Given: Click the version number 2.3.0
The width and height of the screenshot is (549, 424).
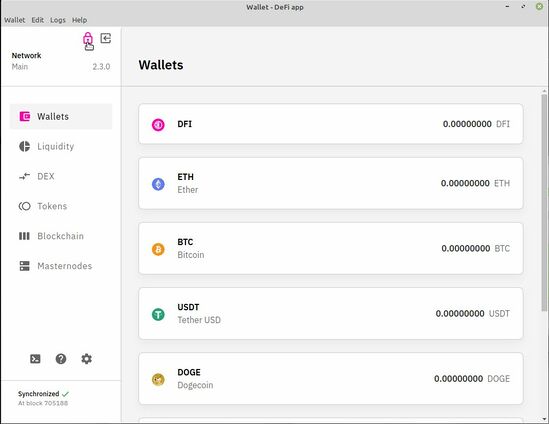Looking at the screenshot, I should [101, 67].
